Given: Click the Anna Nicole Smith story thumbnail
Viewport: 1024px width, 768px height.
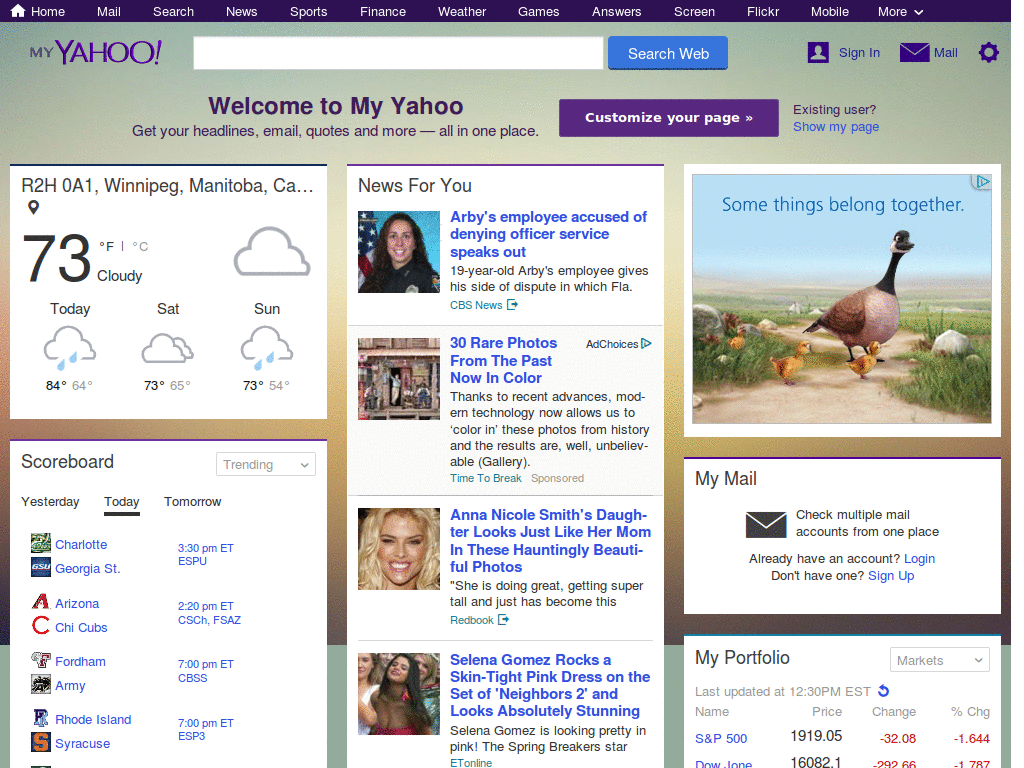Looking at the screenshot, I should pos(398,549).
